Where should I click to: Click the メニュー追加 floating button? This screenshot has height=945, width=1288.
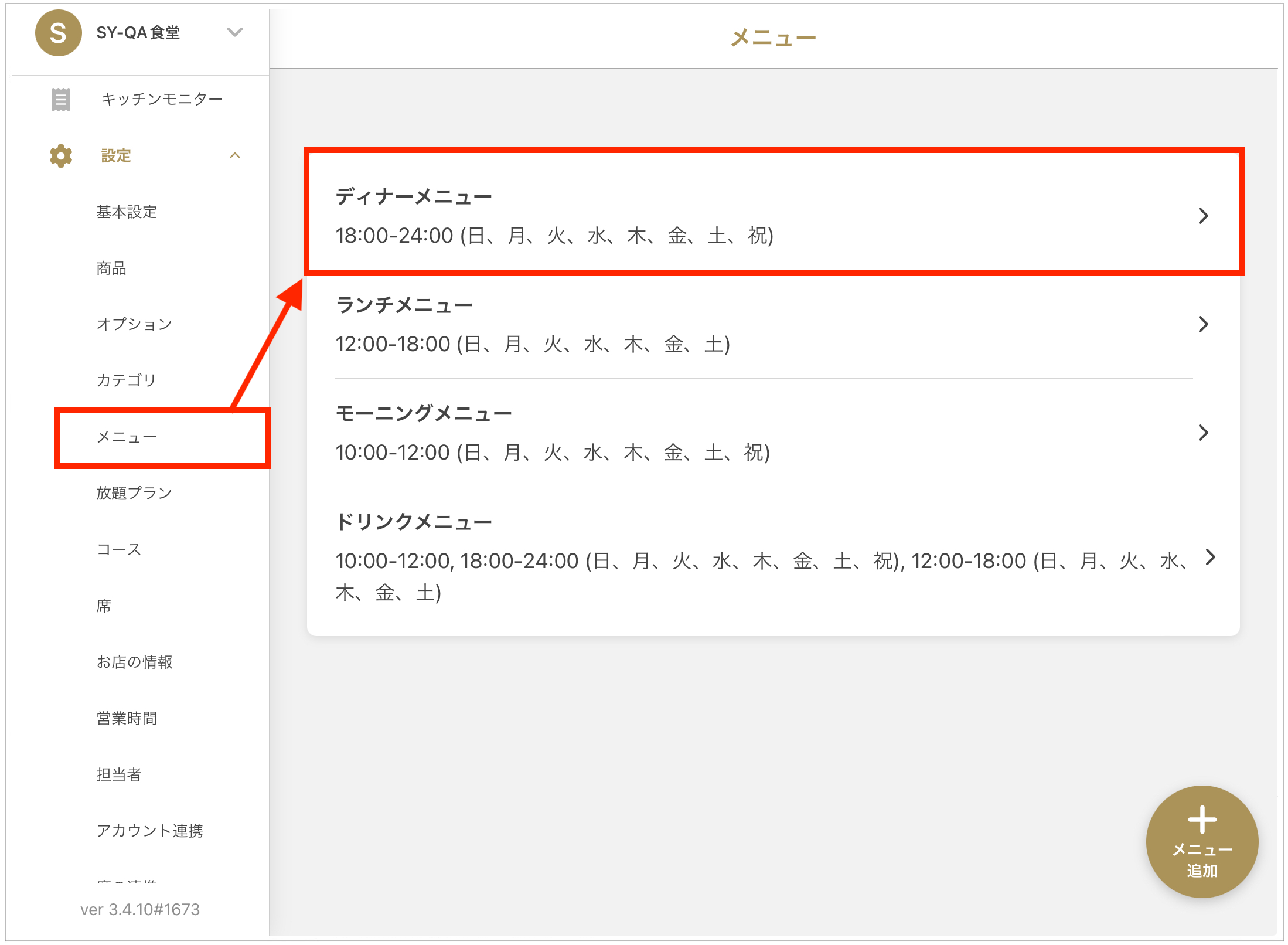(x=1202, y=841)
